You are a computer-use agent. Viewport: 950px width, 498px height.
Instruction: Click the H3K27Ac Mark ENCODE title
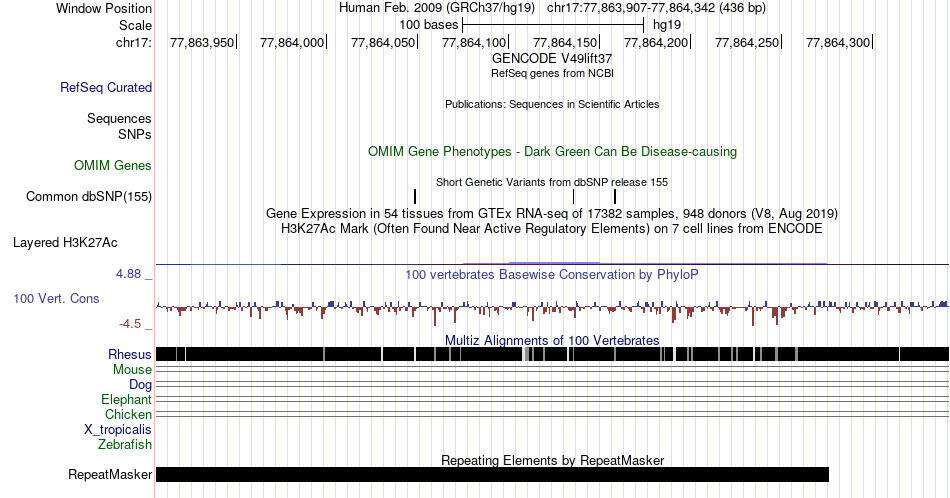point(552,228)
